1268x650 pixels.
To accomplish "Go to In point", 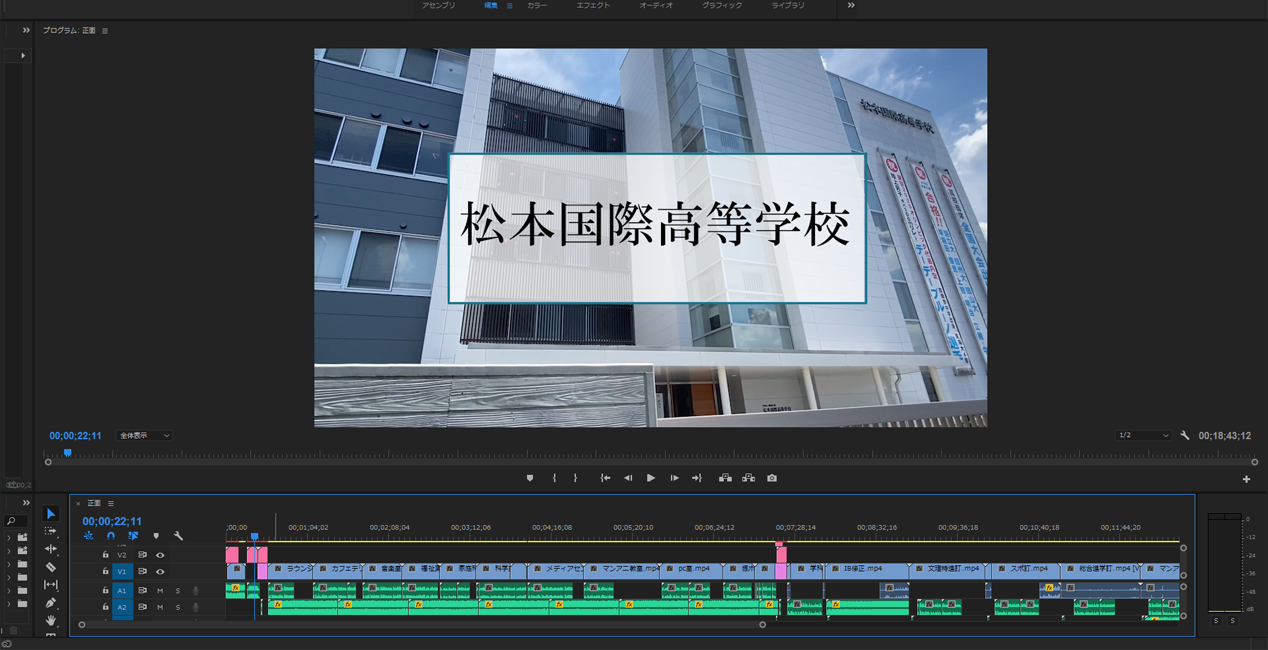I will pos(605,478).
